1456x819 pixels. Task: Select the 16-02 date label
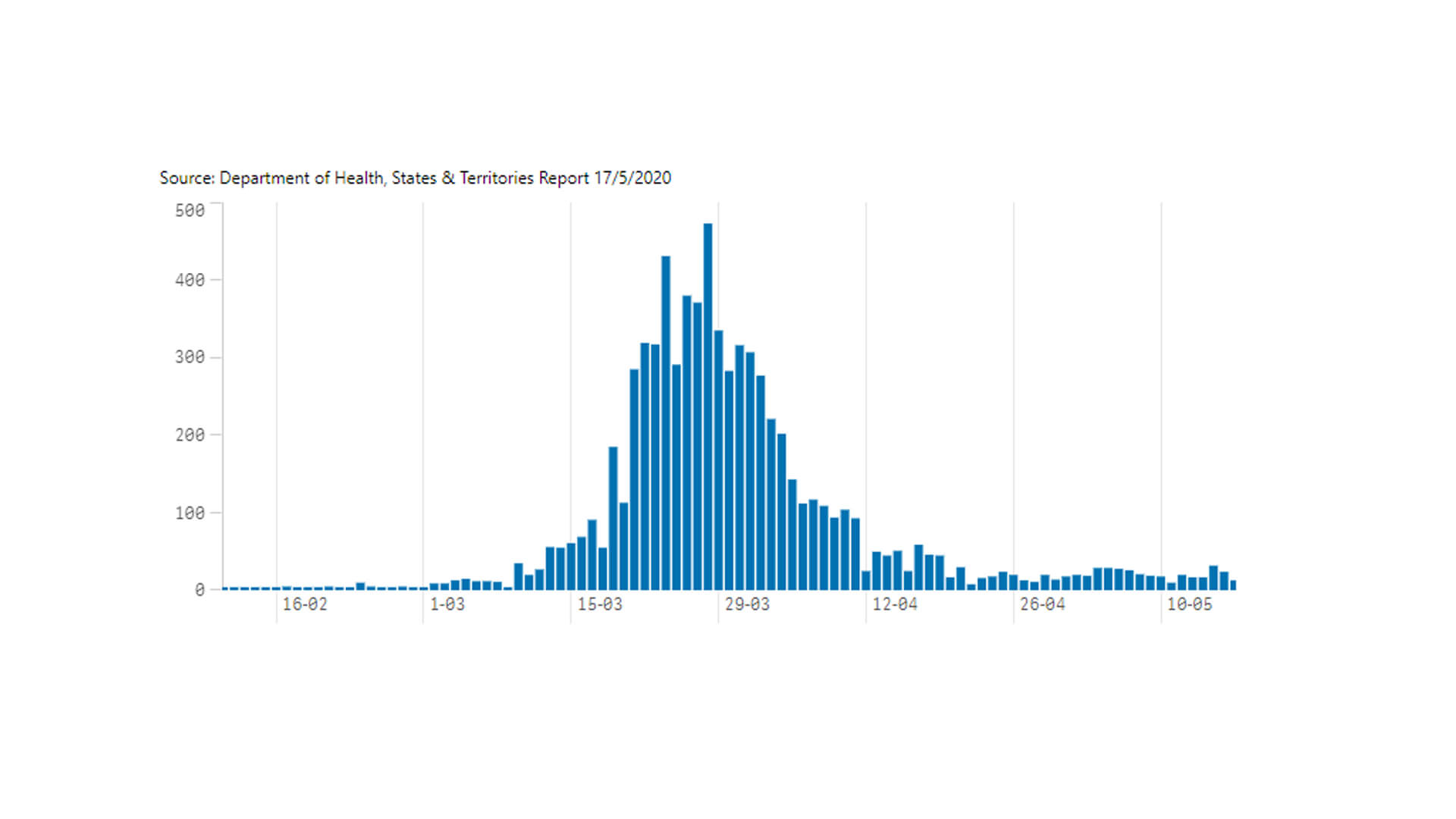point(305,604)
